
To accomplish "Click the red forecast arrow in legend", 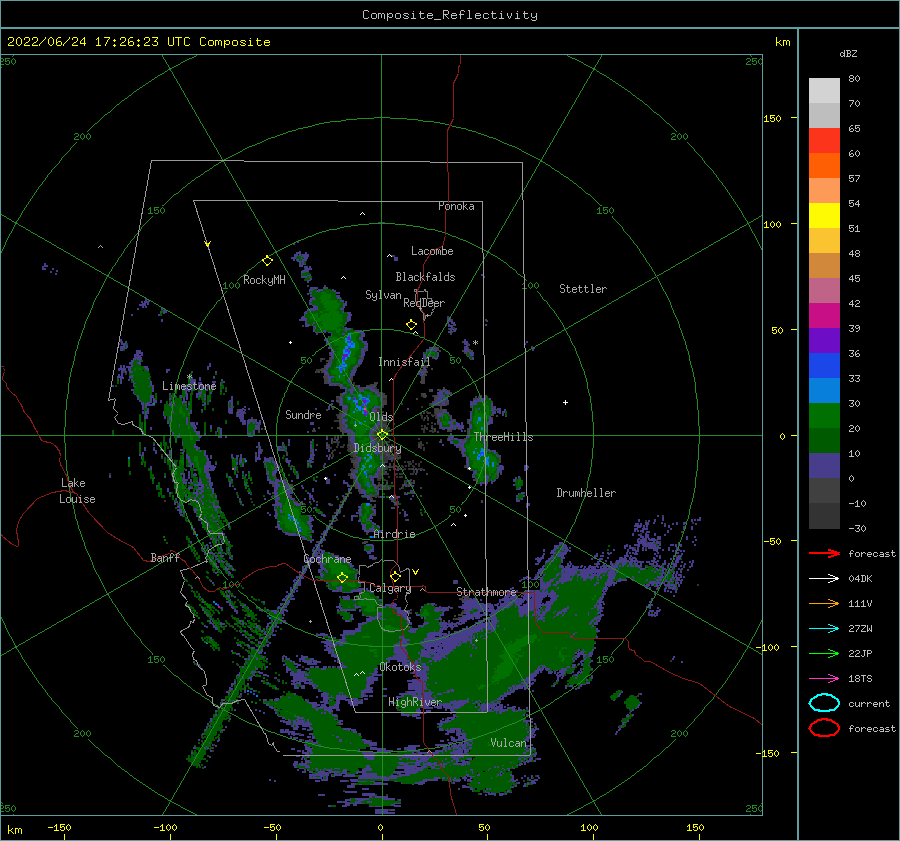I will coord(824,553).
